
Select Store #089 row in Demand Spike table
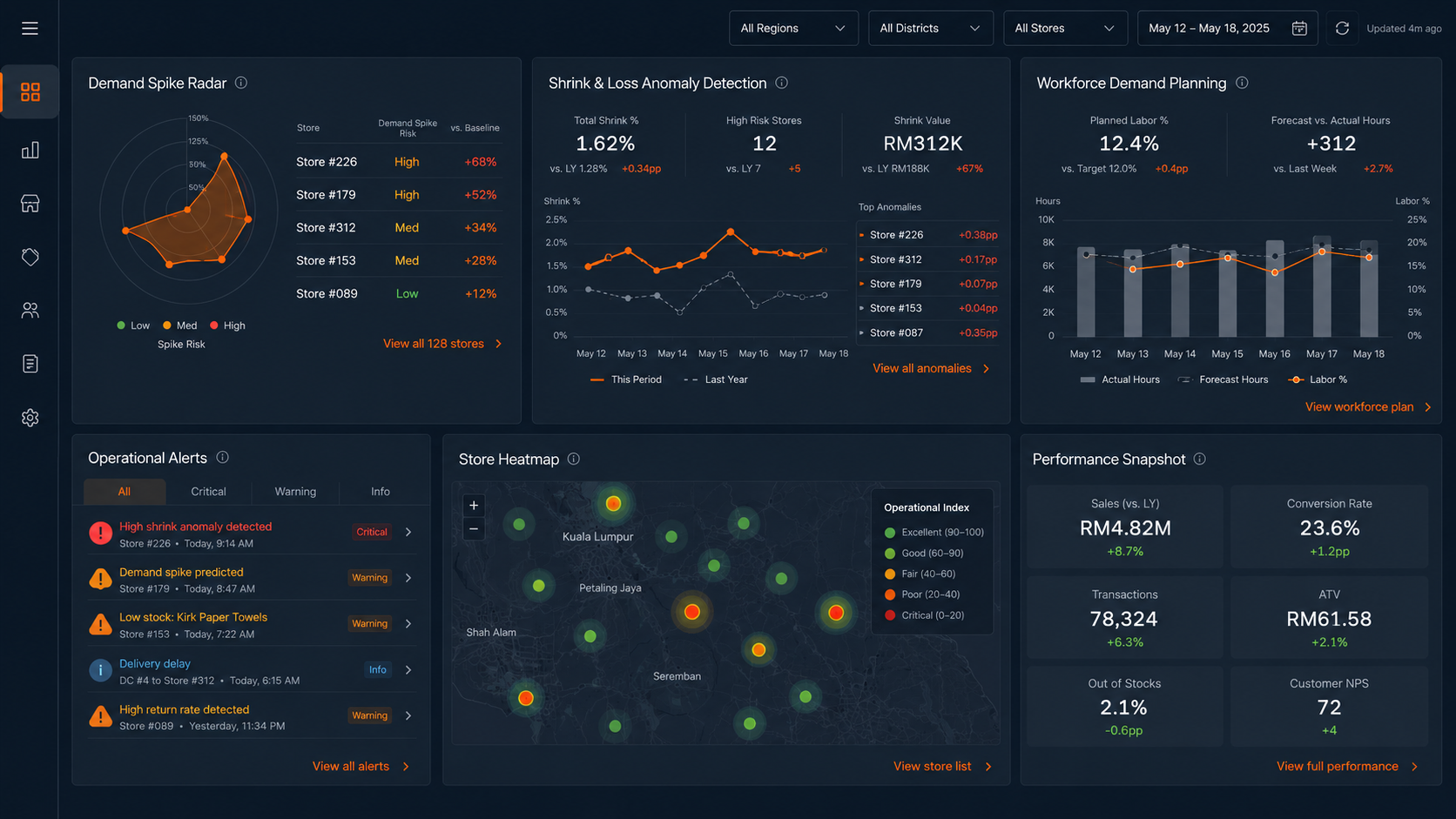(399, 293)
